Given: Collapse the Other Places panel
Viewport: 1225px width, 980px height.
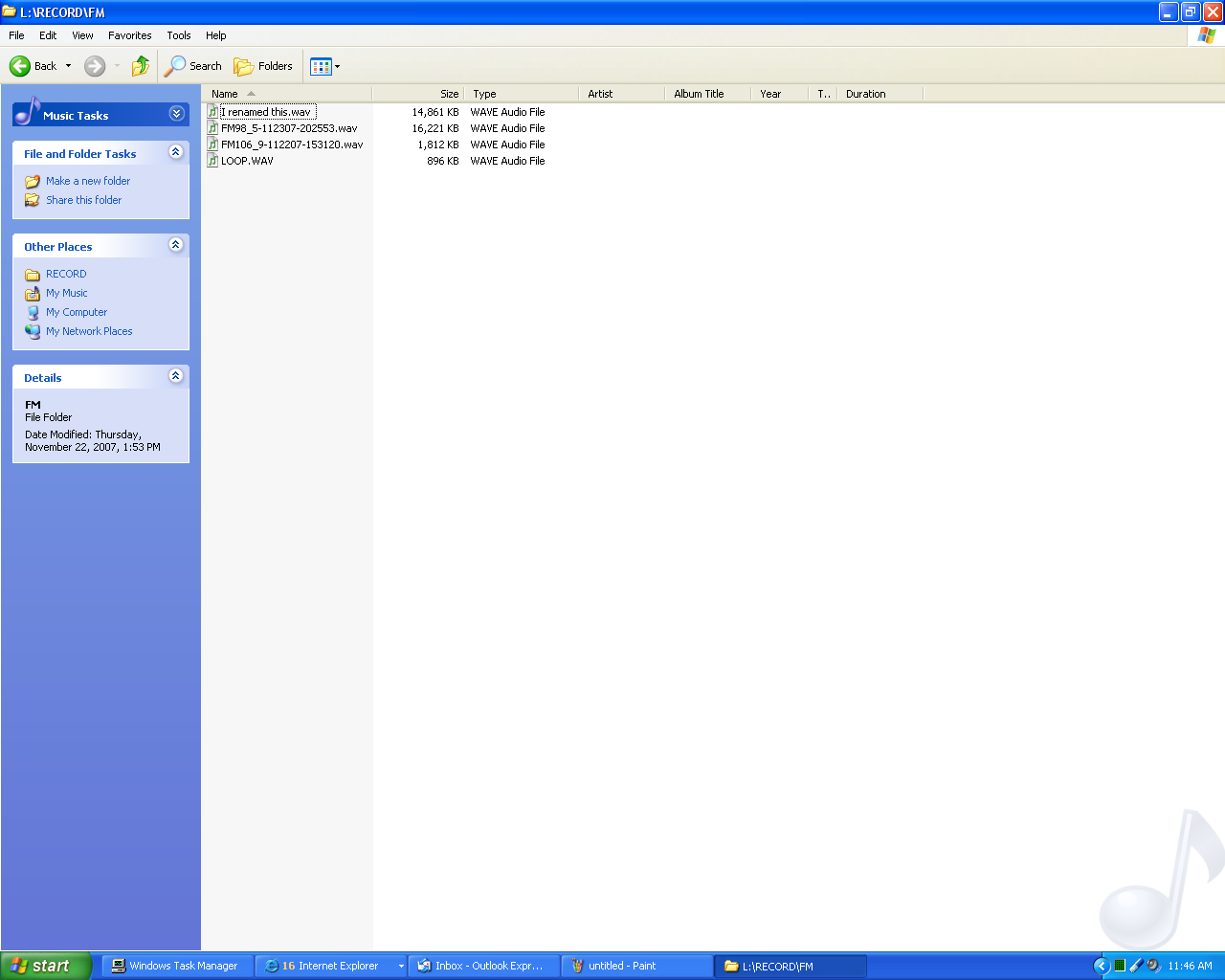Looking at the screenshot, I should pyautogui.click(x=175, y=245).
